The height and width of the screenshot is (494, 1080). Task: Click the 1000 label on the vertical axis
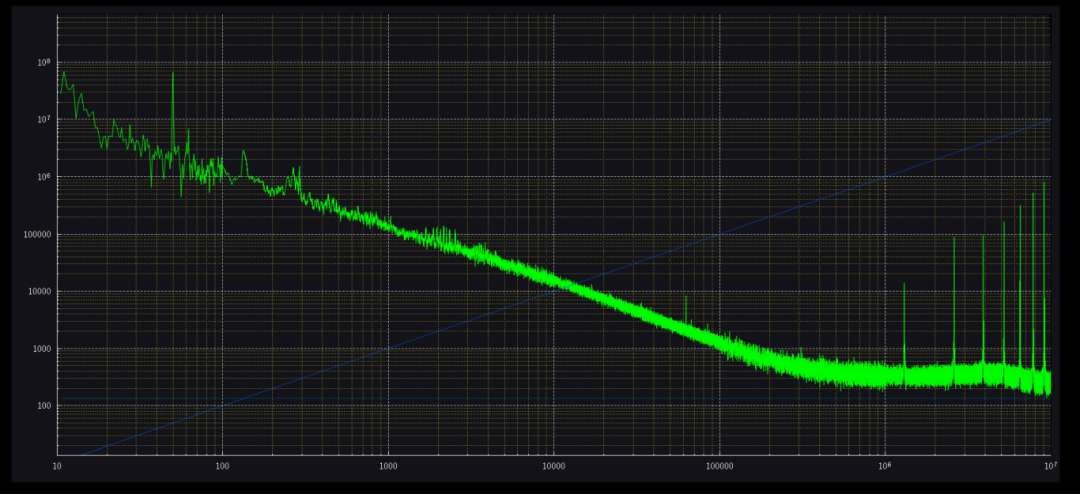point(43,349)
